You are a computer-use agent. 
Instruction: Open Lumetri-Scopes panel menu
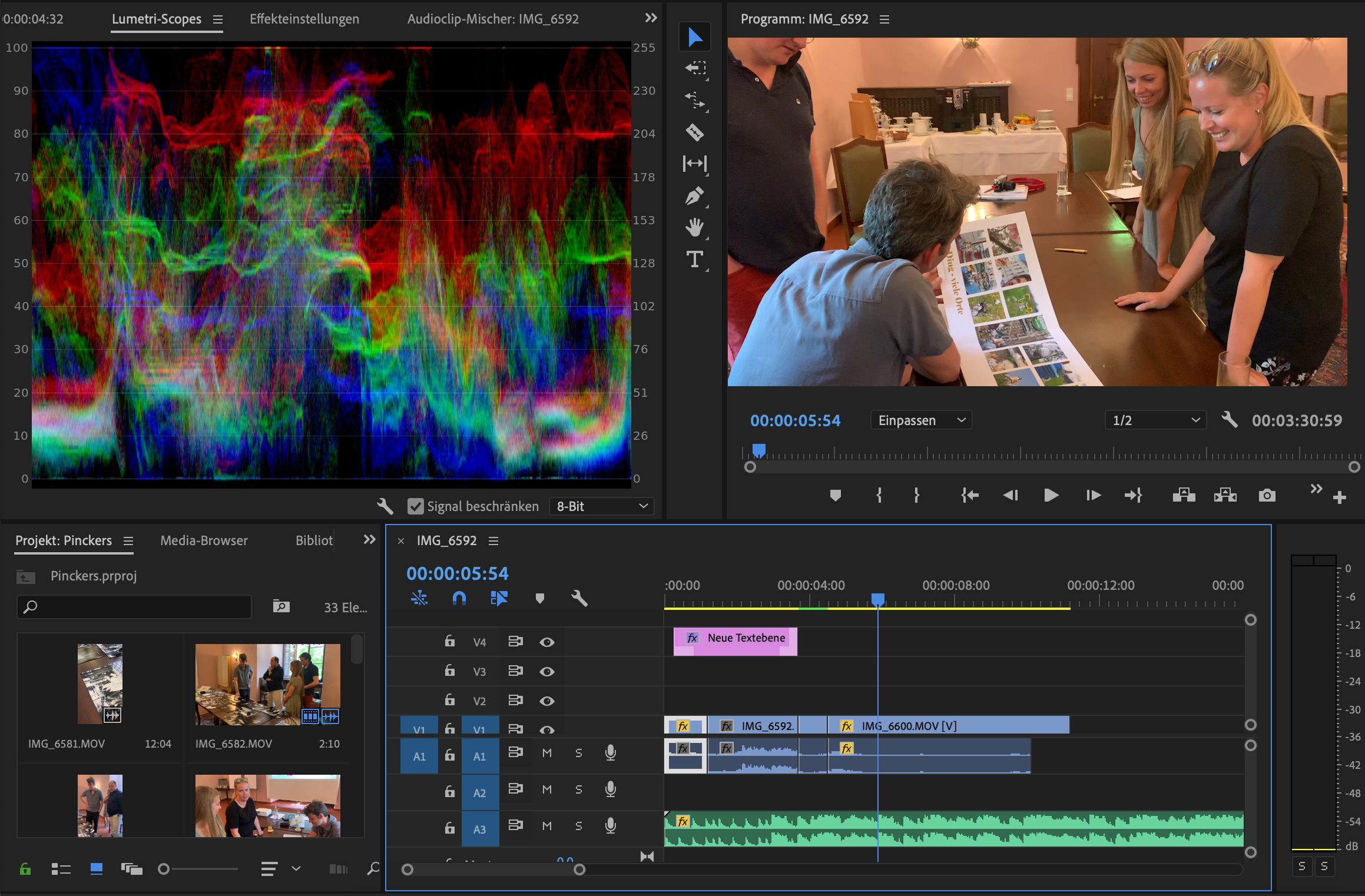click(x=218, y=19)
